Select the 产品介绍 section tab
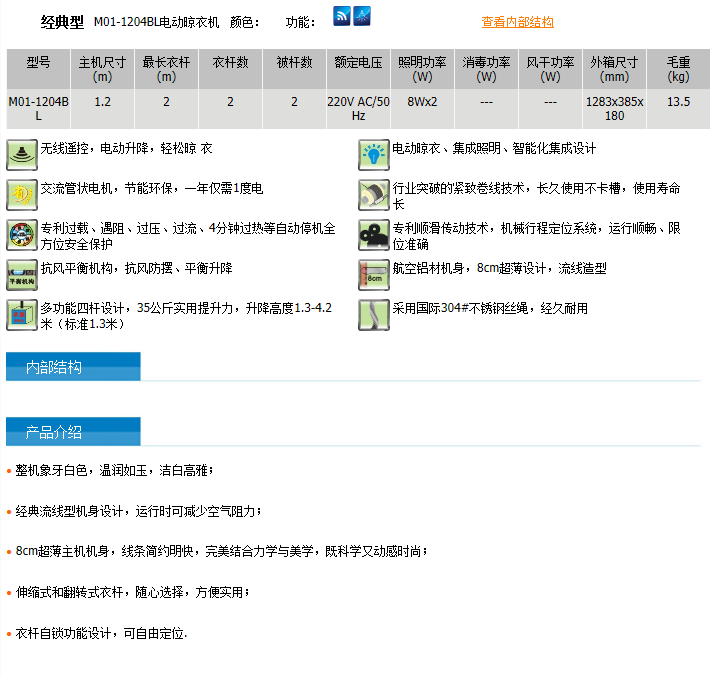The image size is (713, 676). click(x=73, y=431)
